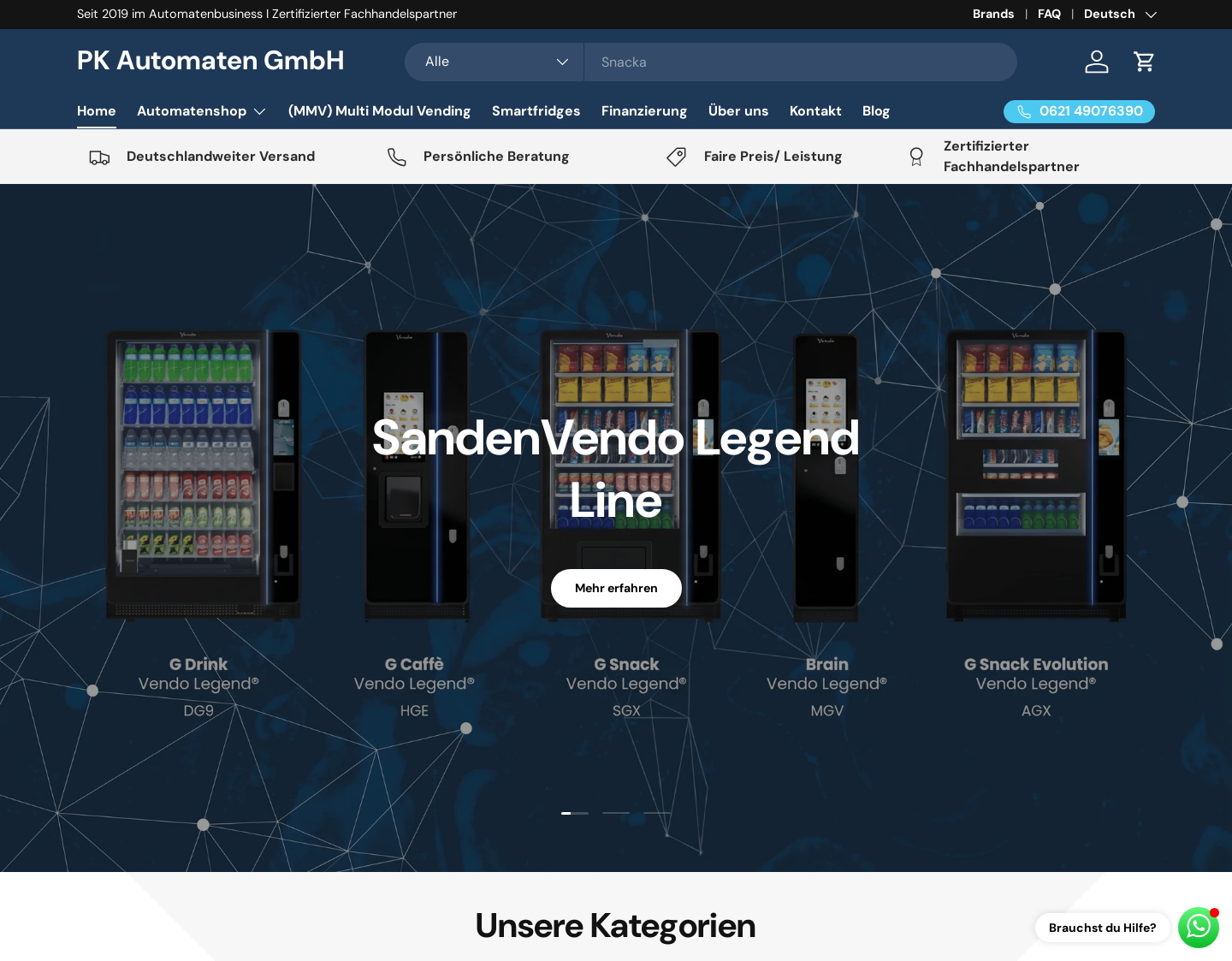
Task: Expand the Automatenshop menu
Action: click(x=201, y=111)
